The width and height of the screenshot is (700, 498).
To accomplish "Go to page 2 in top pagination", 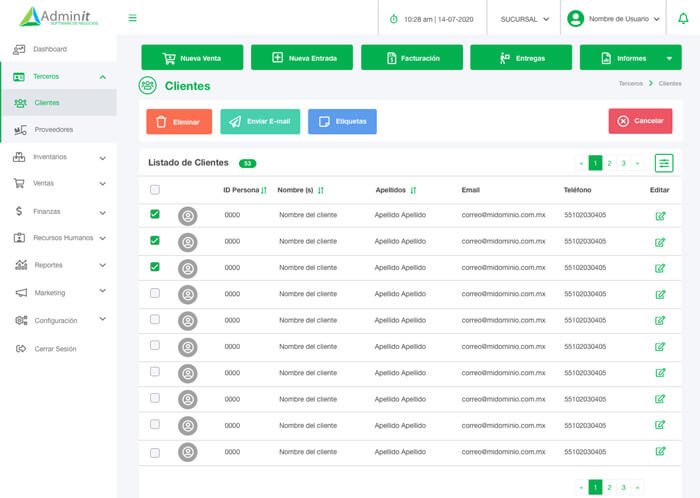I will 609,163.
